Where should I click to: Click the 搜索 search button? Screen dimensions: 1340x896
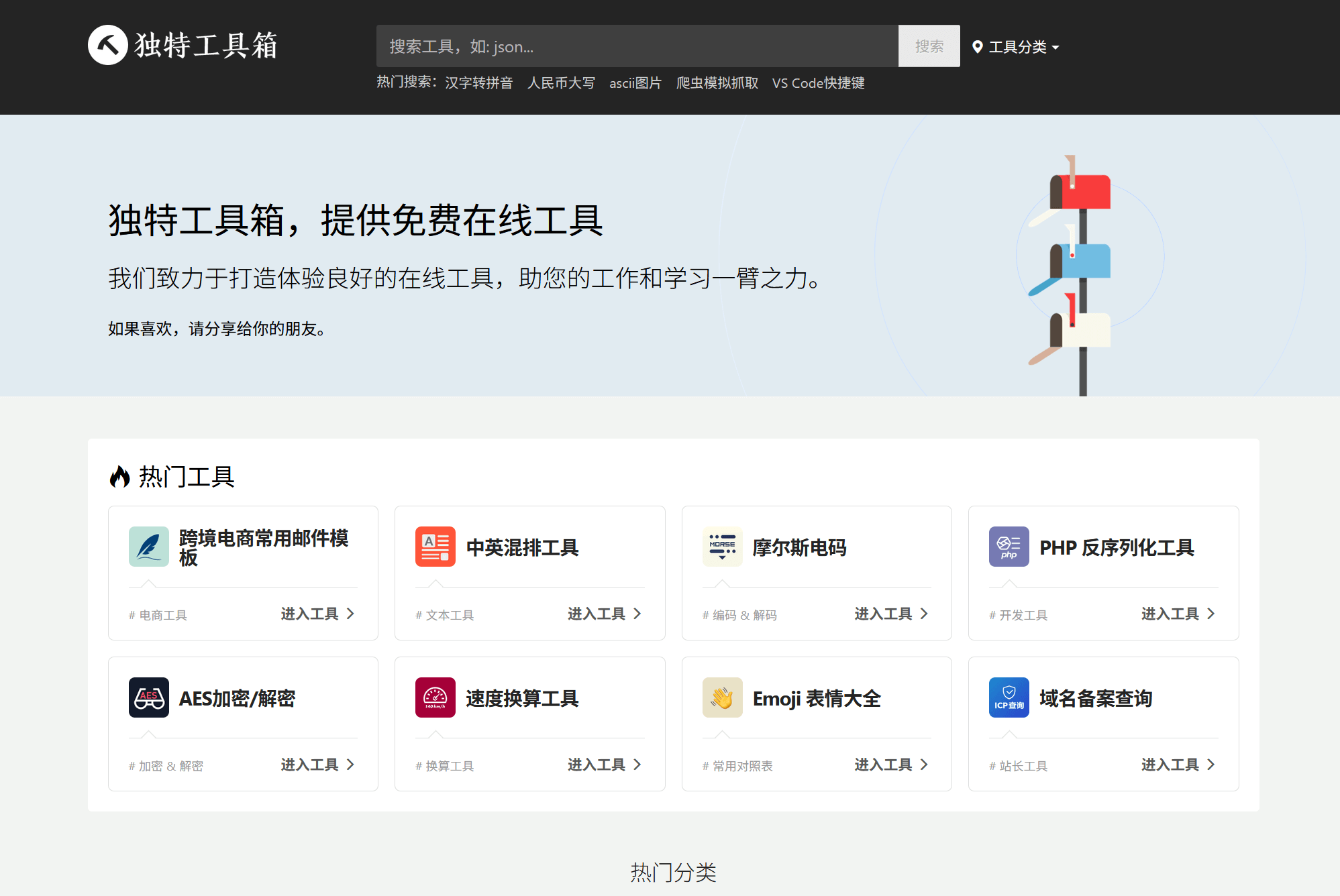coord(929,46)
